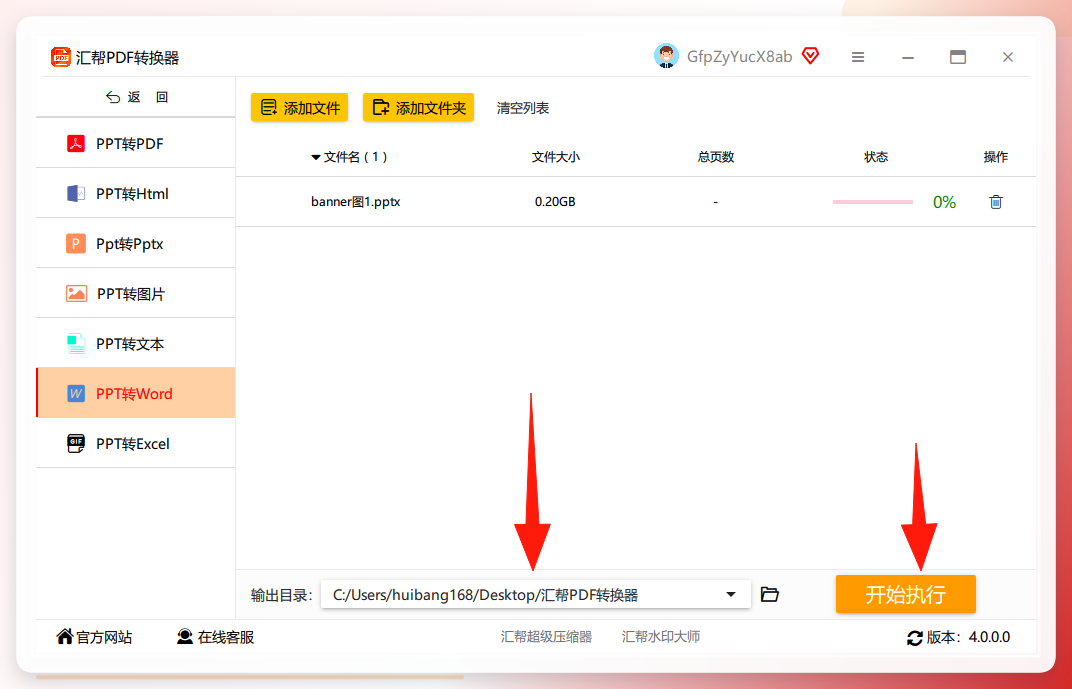Viewport: 1072px width, 689px height.
Task: Click the 文件大小 column header
Action: click(x=556, y=157)
